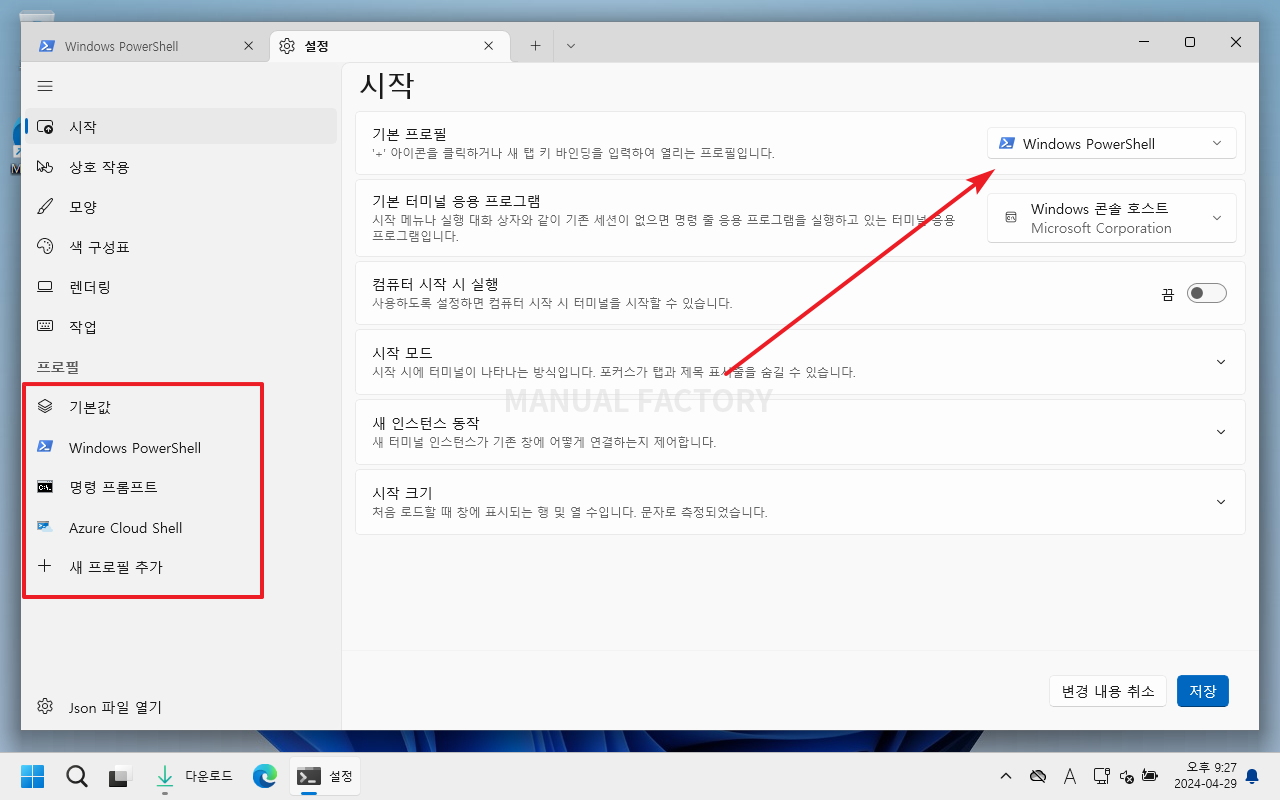Image resolution: width=1280 pixels, height=800 pixels.
Task: Open the 렌더링 rendering settings
Action: click(x=181, y=287)
